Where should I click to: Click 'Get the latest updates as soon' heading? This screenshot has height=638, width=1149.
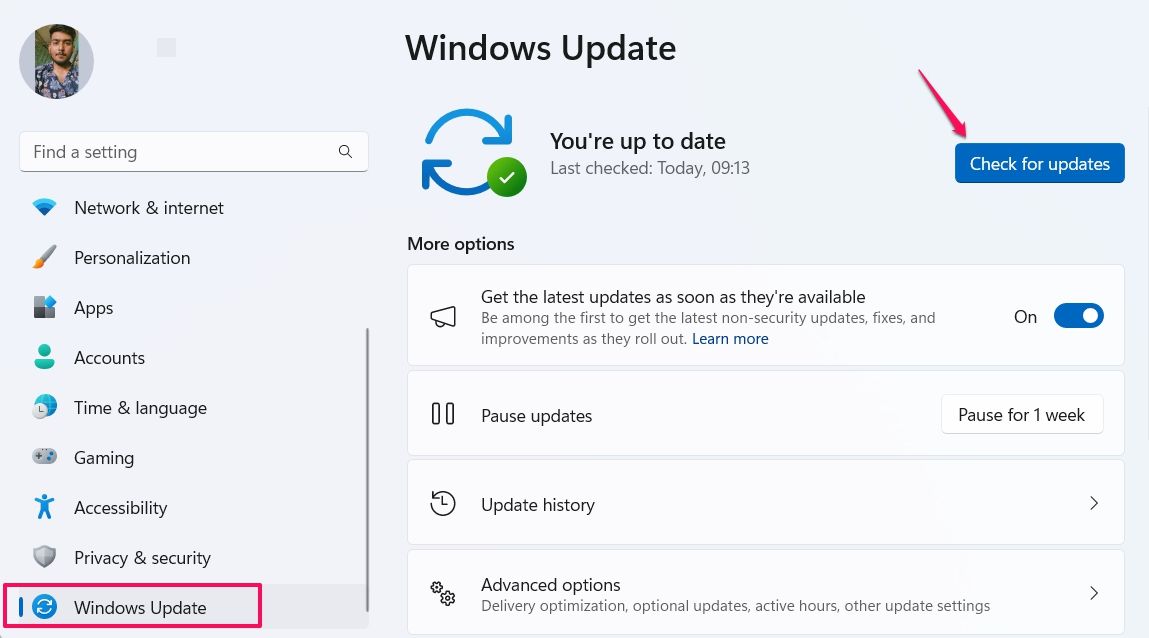673,297
